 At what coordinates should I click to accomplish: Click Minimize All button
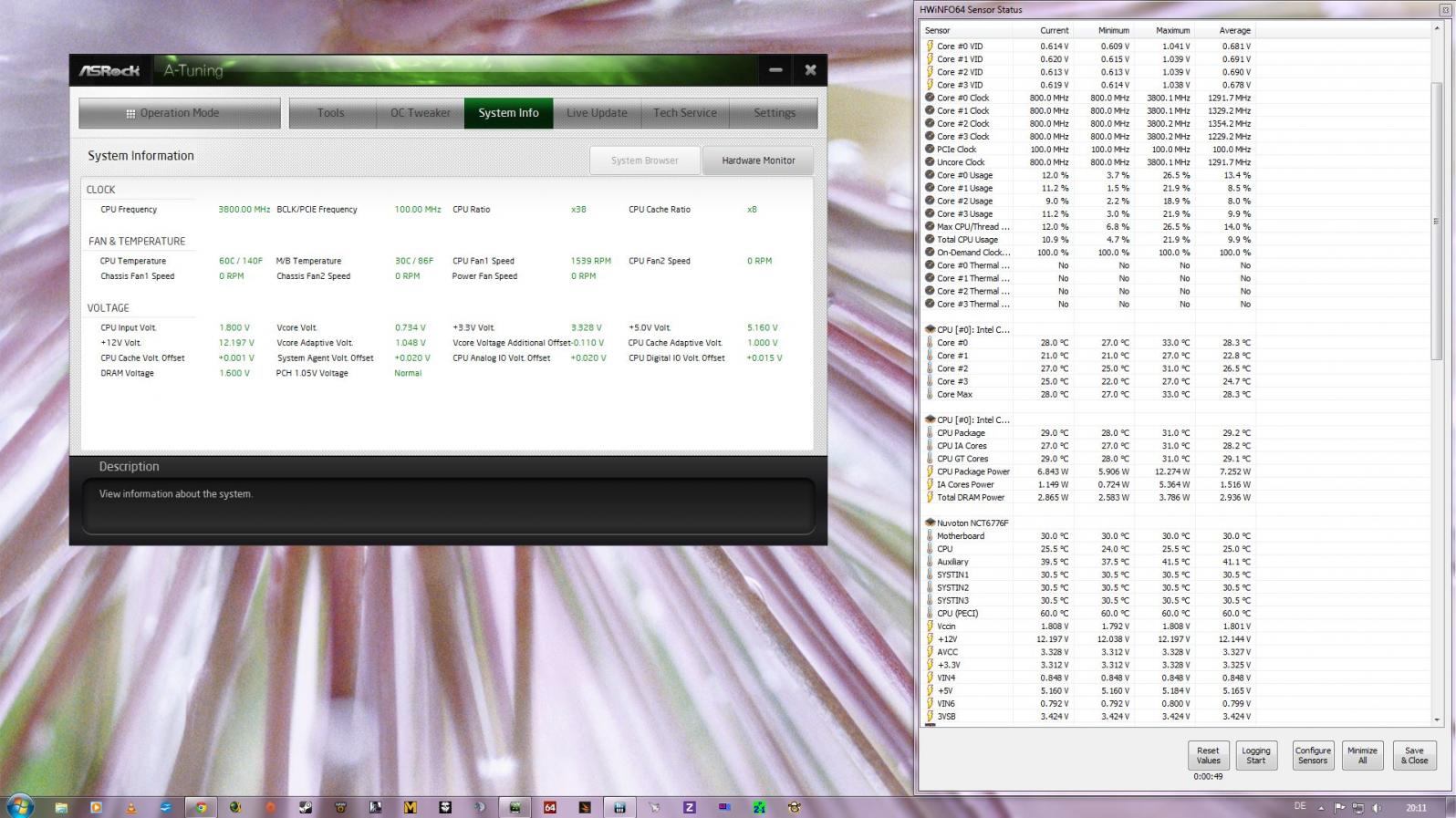1362,755
